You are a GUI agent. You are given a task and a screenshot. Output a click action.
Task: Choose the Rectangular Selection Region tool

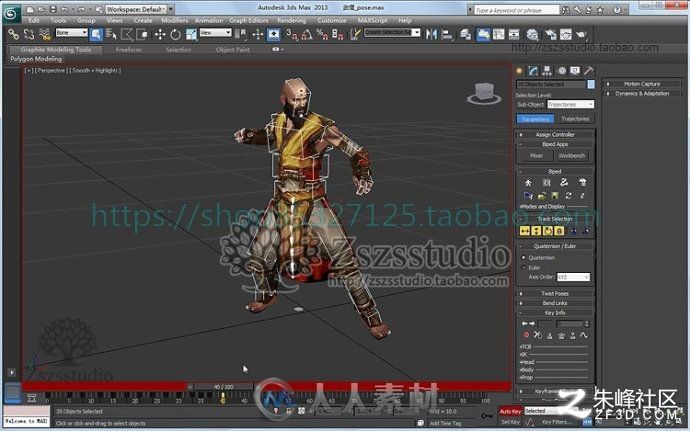[x=127, y=34]
